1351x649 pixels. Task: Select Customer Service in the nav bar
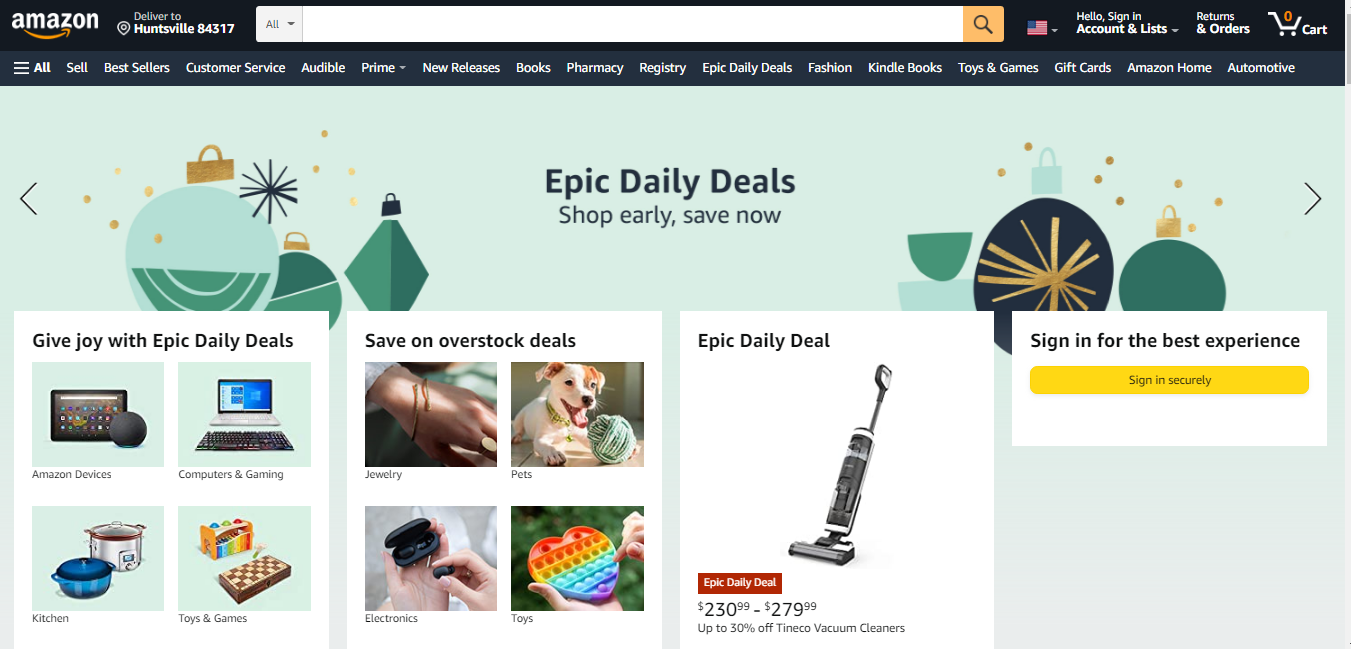coord(235,68)
